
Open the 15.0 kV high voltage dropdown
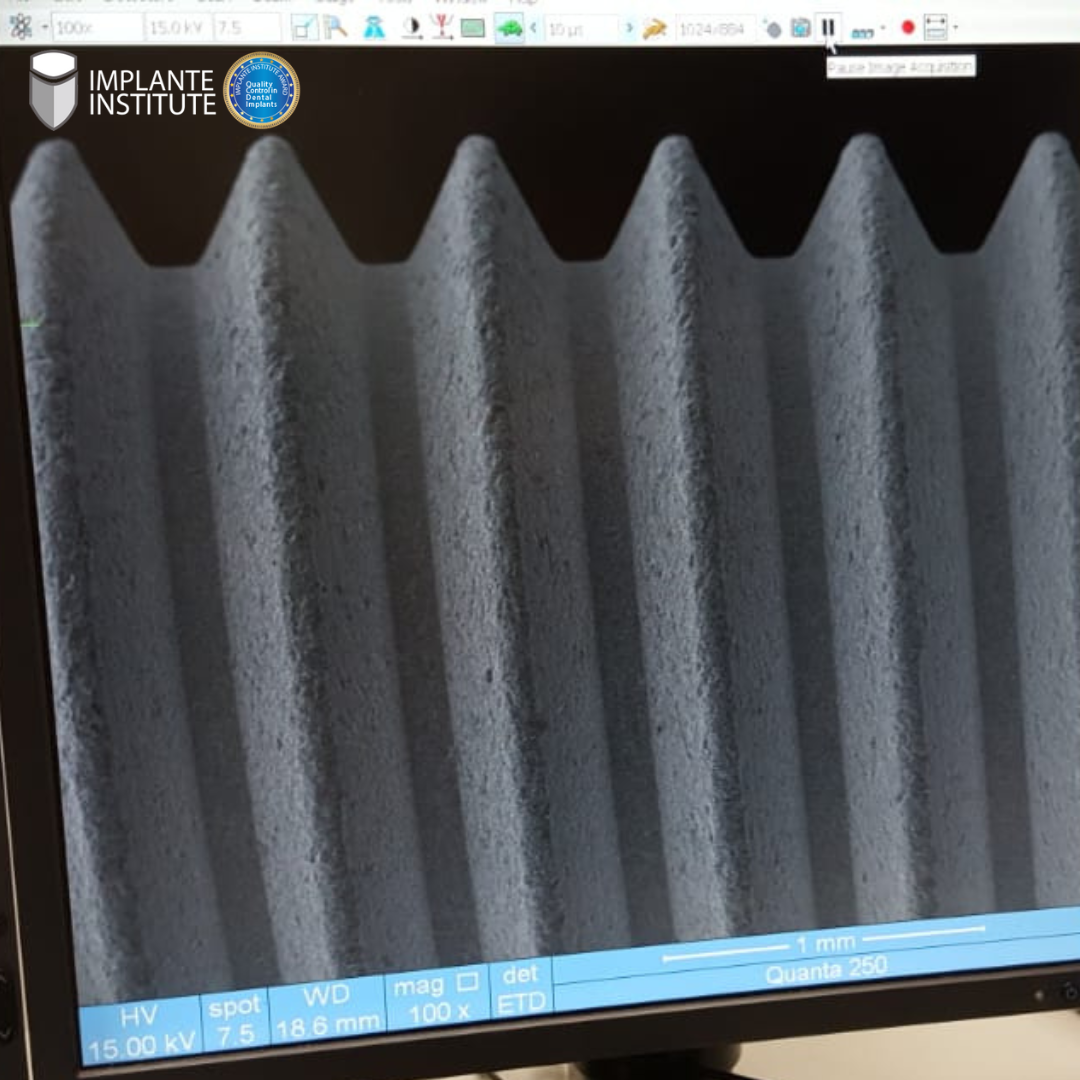click(x=178, y=28)
